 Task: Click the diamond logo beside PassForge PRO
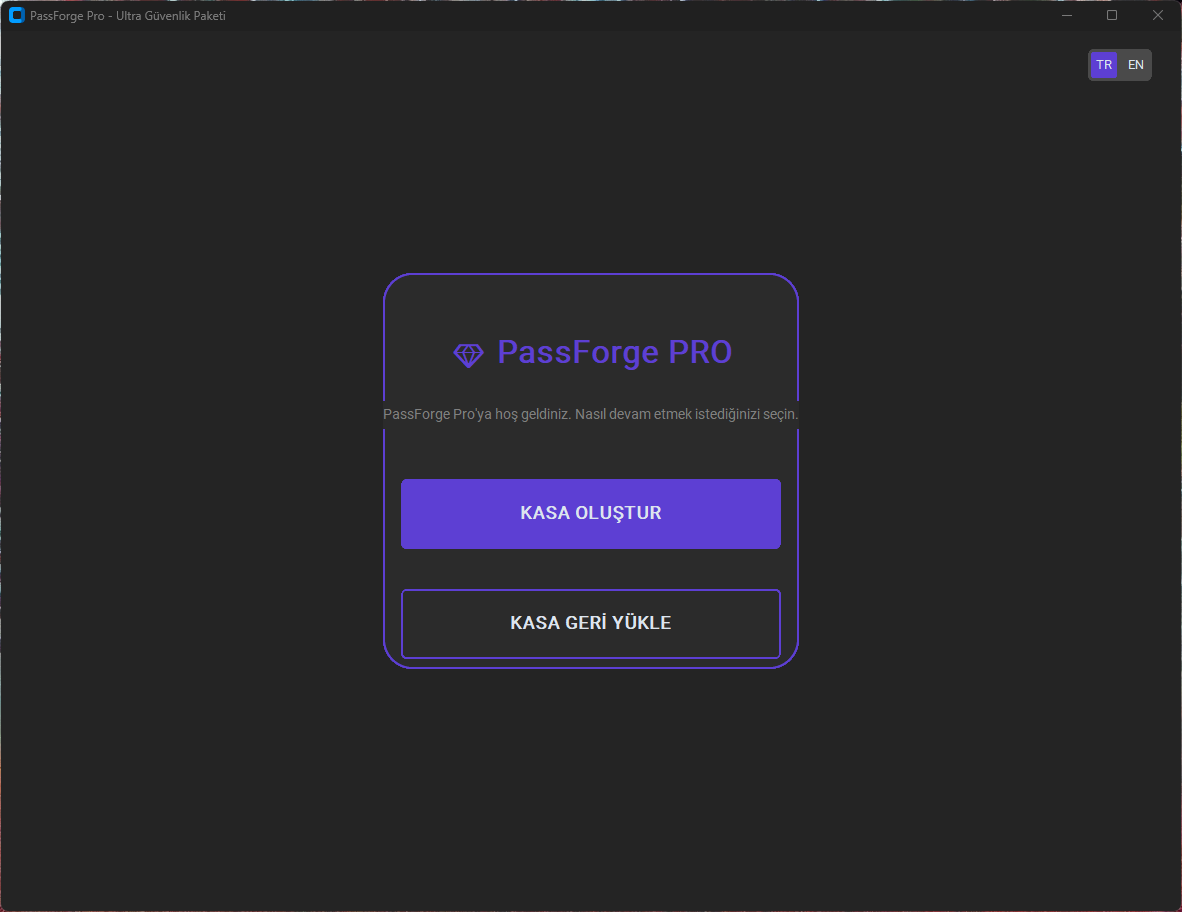pyautogui.click(x=468, y=354)
